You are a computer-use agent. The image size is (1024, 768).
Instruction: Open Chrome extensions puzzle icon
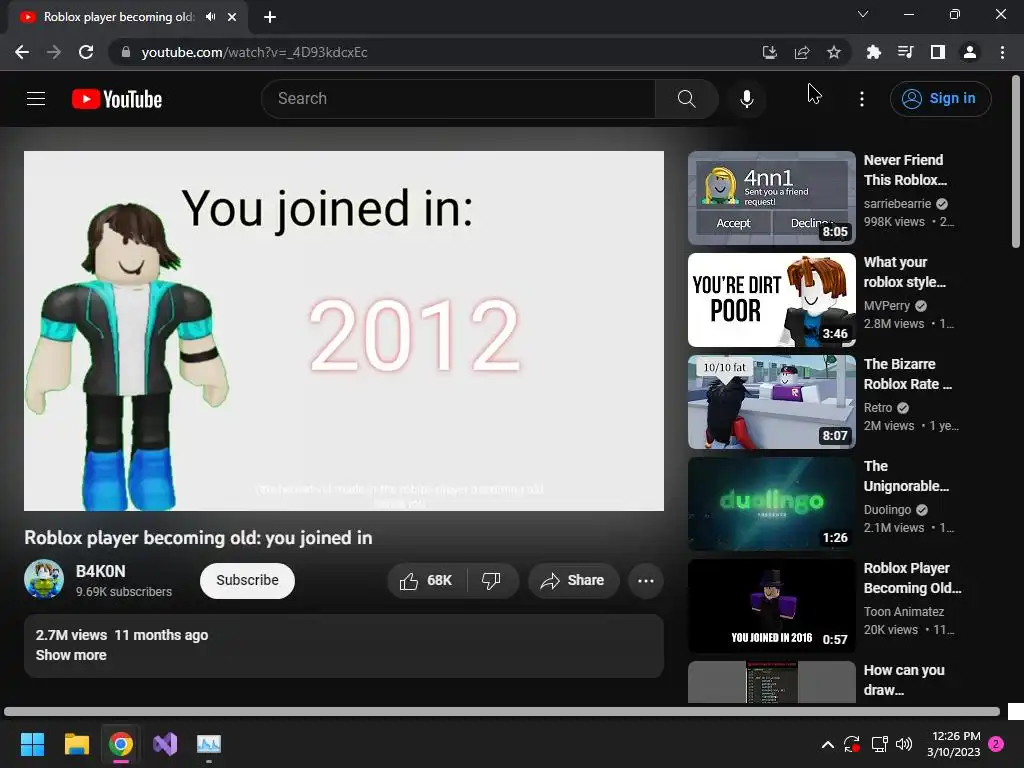click(x=873, y=52)
